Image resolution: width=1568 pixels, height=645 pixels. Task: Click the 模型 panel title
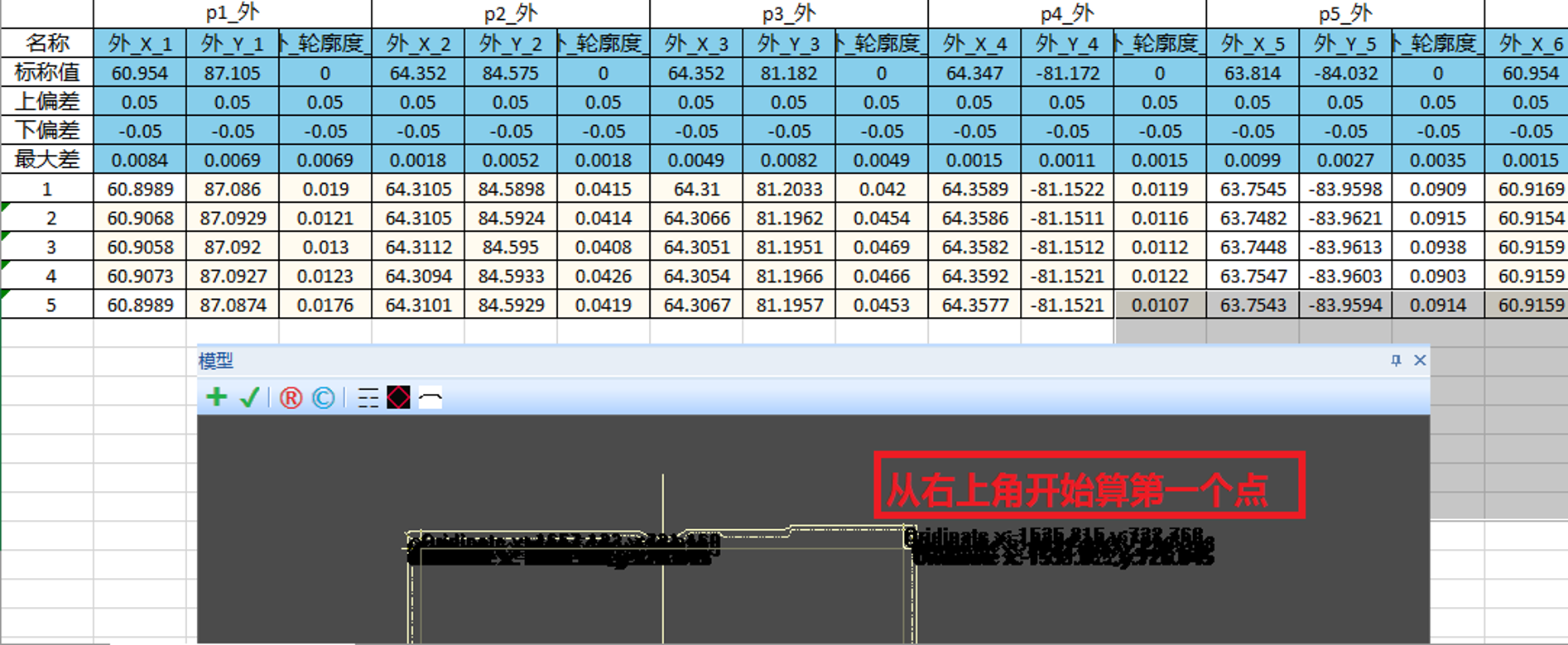tap(216, 361)
